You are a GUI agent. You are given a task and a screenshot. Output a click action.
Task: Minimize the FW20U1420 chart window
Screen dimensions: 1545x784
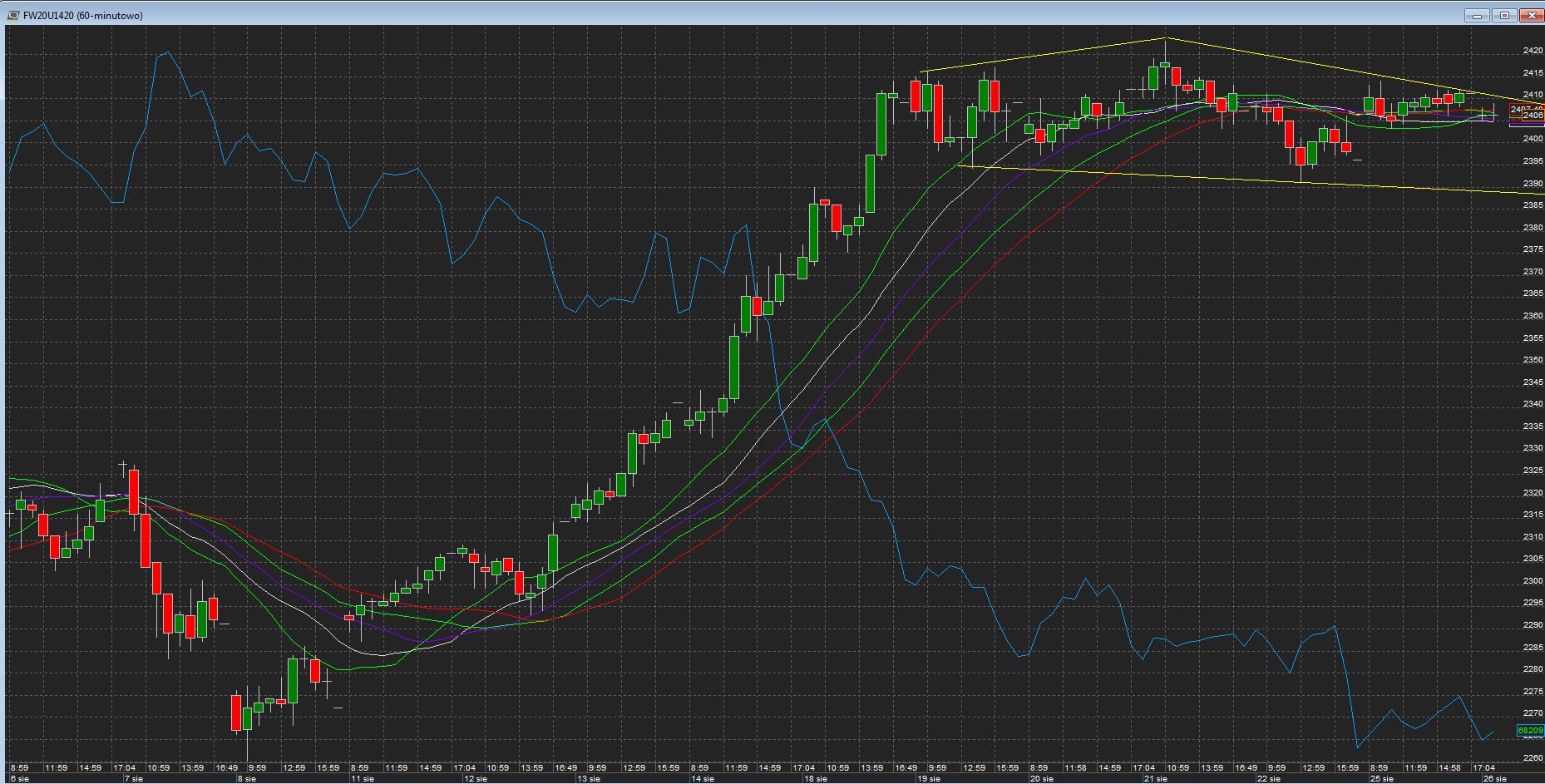tap(1478, 15)
